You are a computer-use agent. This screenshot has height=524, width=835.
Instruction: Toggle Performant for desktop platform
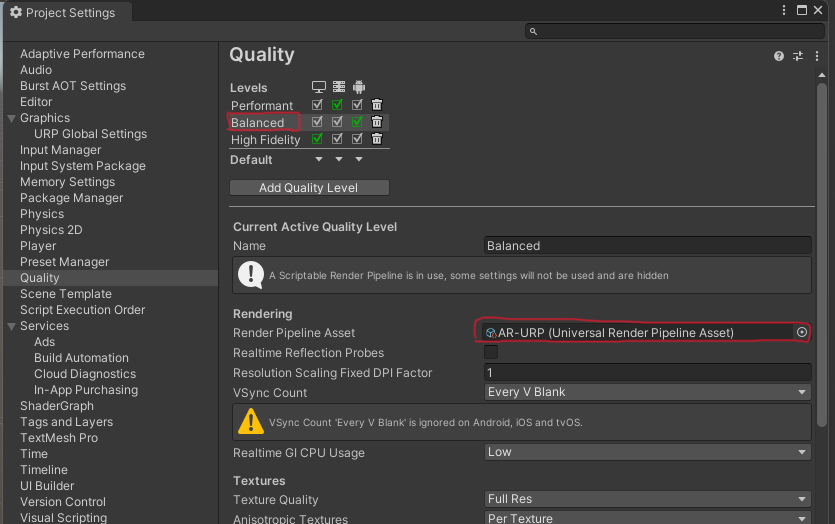pyautogui.click(x=317, y=104)
